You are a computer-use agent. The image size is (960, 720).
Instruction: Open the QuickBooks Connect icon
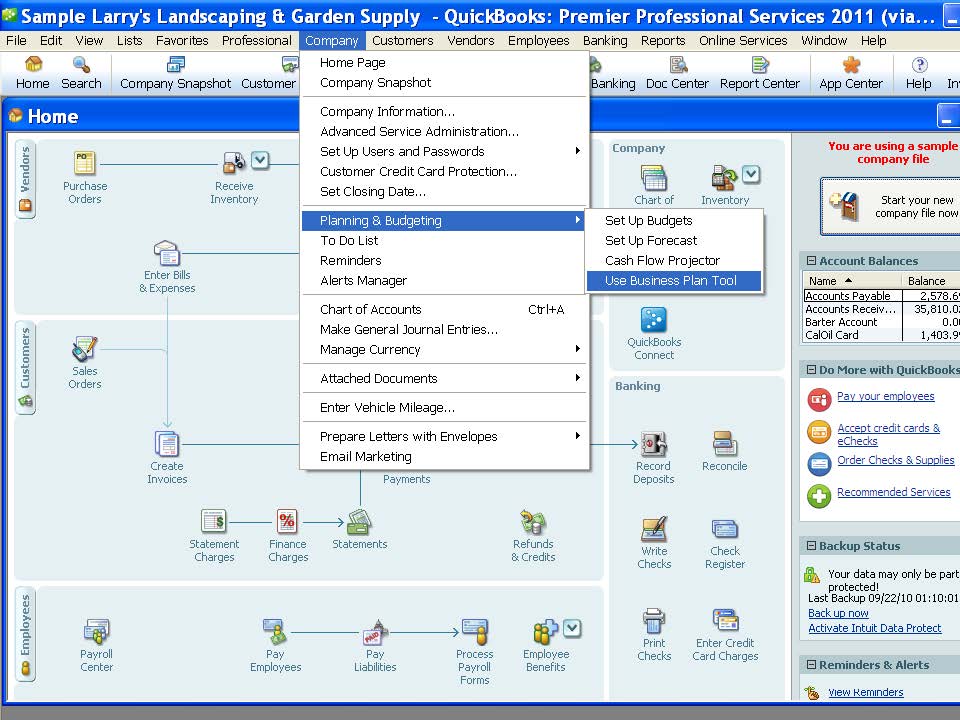[653, 320]
